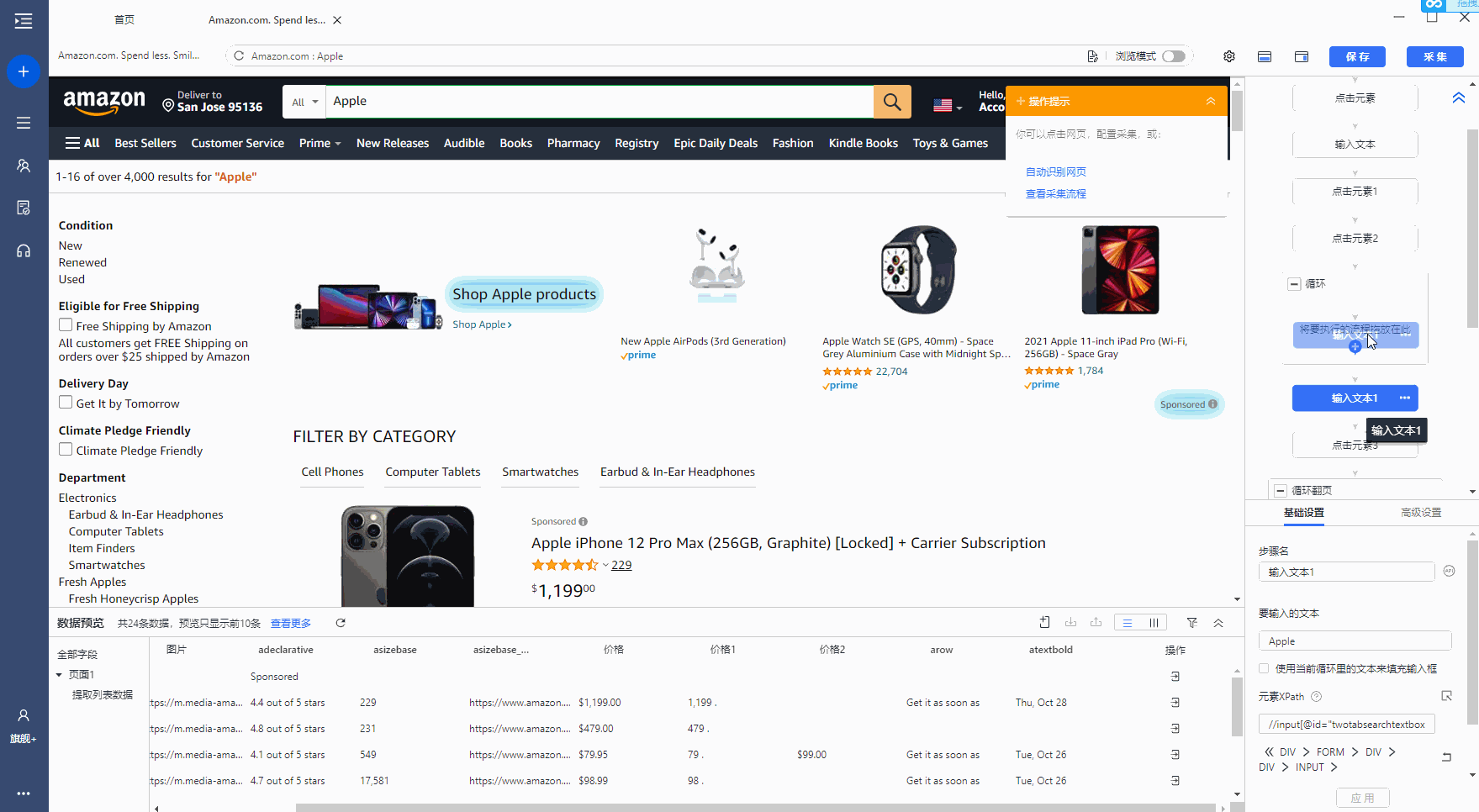Image resolution: width=1479 pixels, height=812 pixels.
Task: Click the reload icon in address bar
Action: coord(239,56)
